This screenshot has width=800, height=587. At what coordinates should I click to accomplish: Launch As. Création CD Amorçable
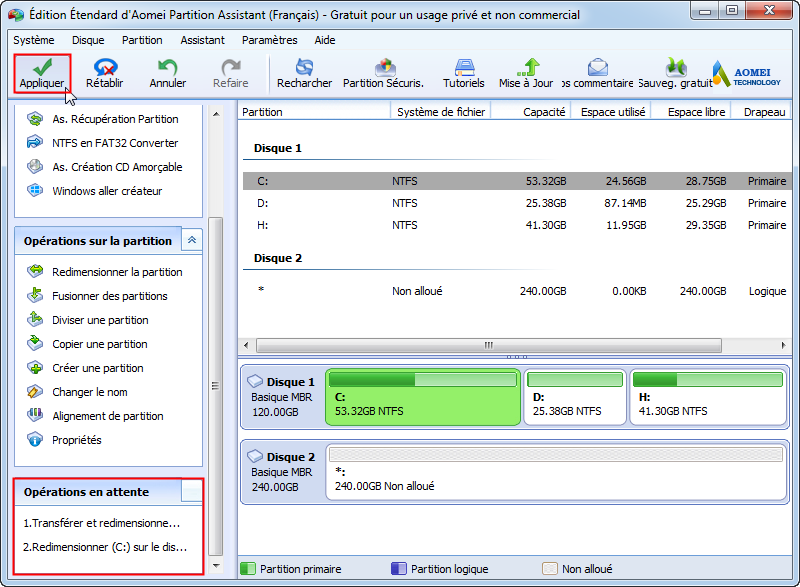point(105,167)
